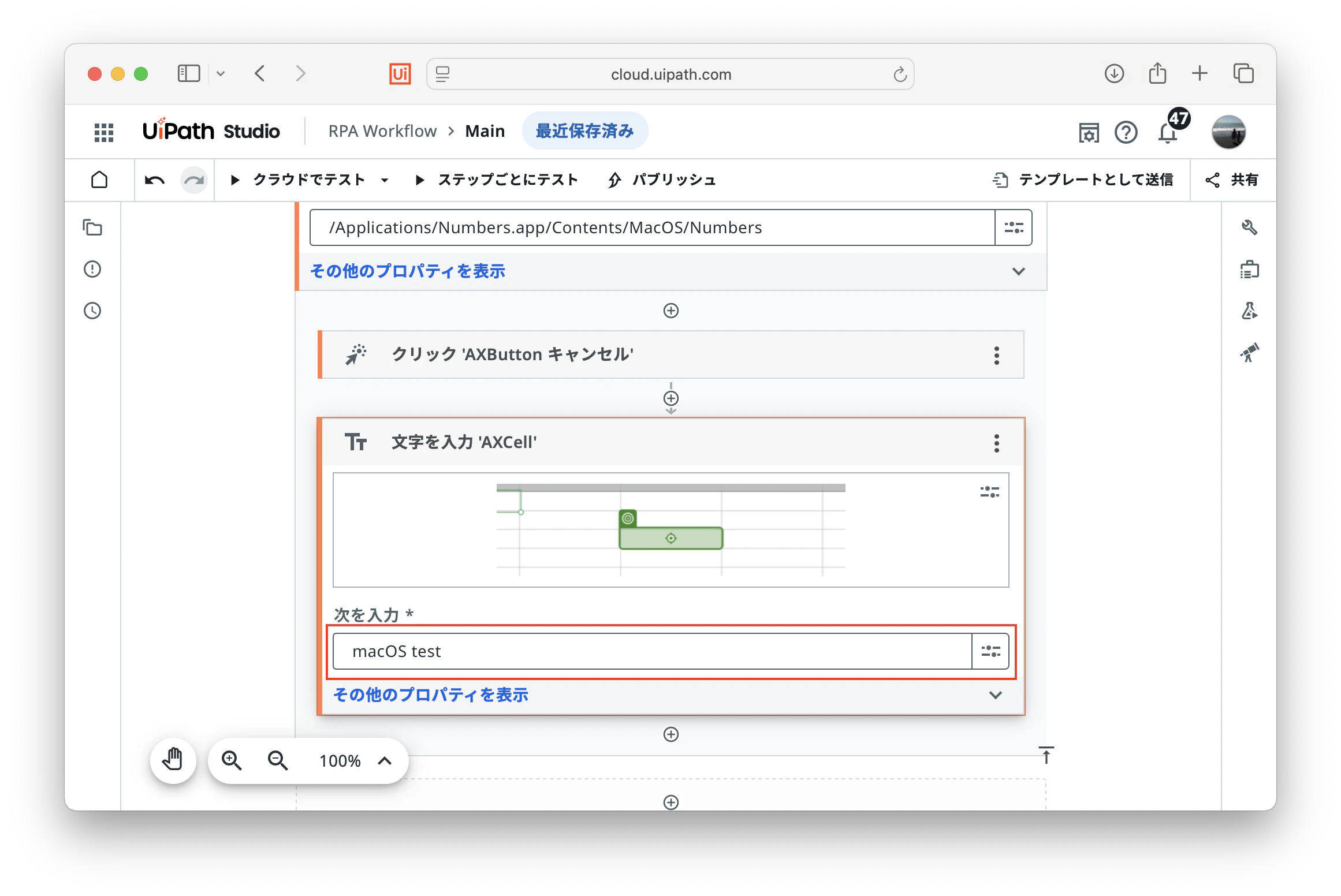Show Safari tab overview
The width and height of the screenshot is (1341, 896).
pyautogui.click(x=1244, y=73)
